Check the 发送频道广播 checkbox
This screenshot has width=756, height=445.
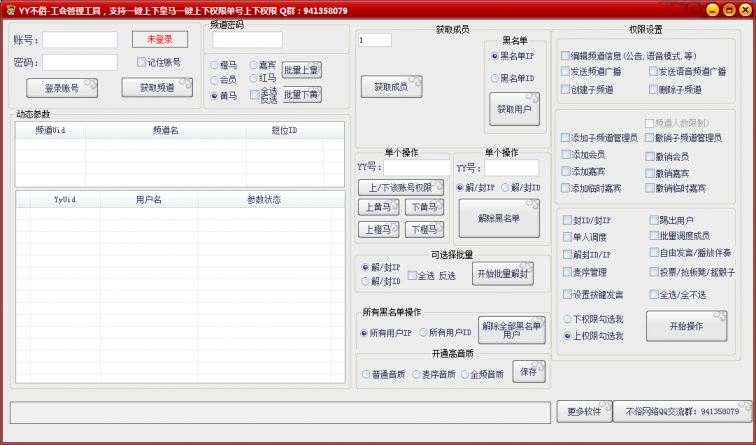point(565,71)
